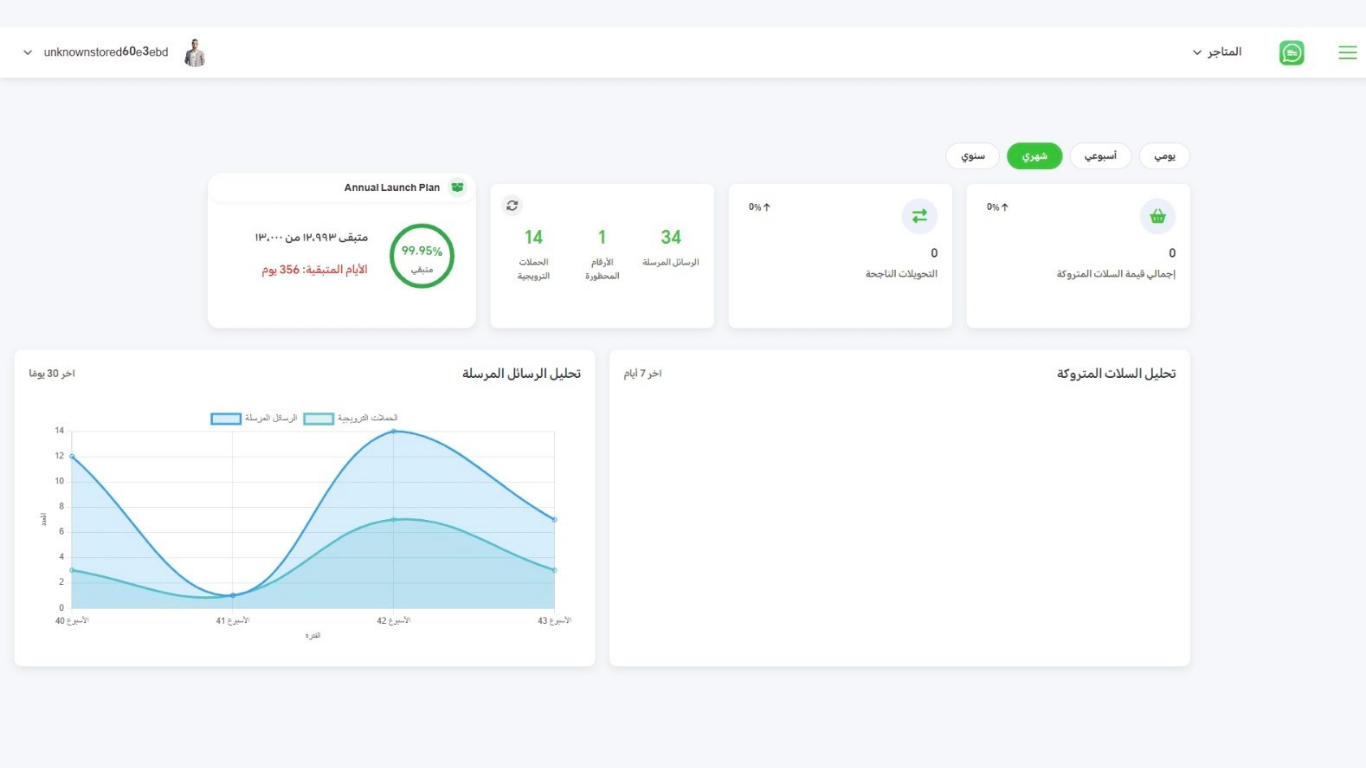Click the green basket icon
1366x768 pixels.
(x=1157, y=216)
